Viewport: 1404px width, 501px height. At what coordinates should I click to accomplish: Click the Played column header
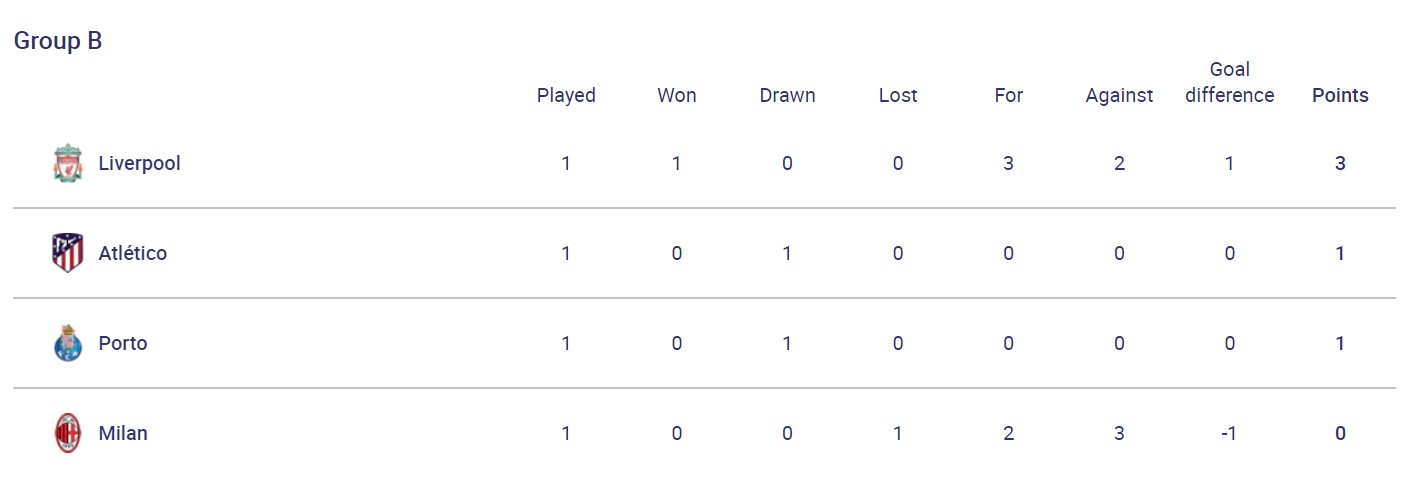[x=566, y=95]
